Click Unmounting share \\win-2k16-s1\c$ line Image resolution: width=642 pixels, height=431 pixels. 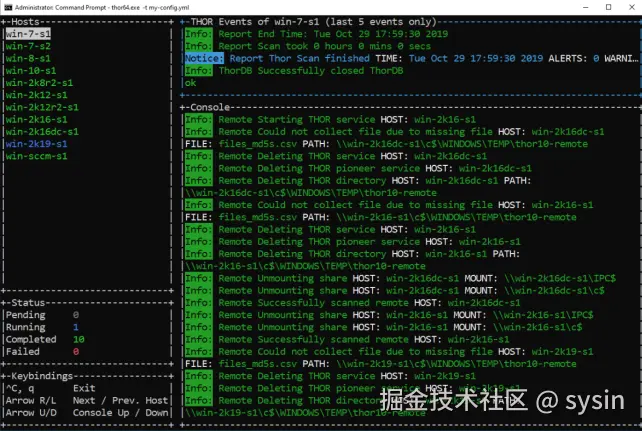point(383,327)
